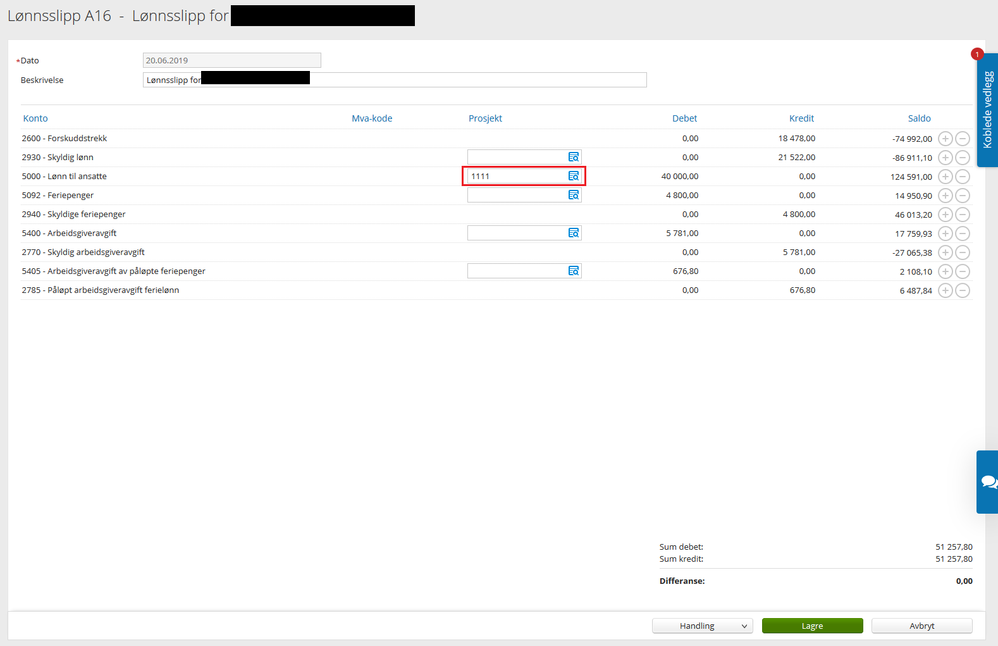The width and height of the screenshot is (998, 646).
Task: Sort by the Debet column header
Action: pos(684,118)
